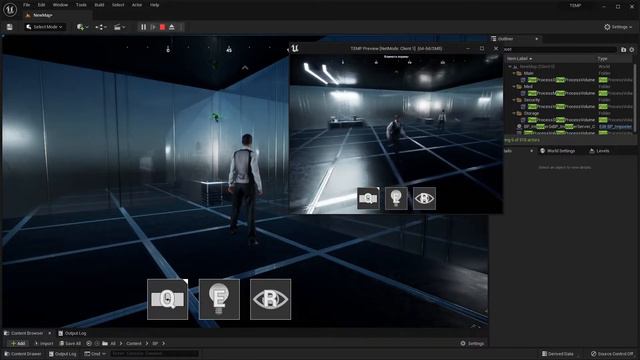Click the Type column header

click(x=602, y=59)
